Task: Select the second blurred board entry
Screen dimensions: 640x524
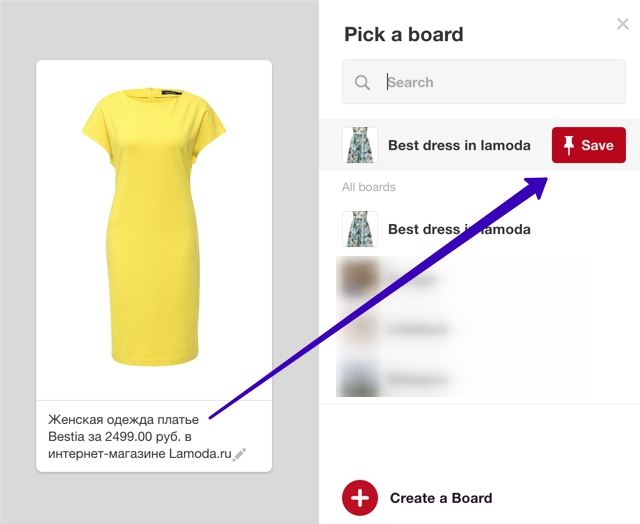Action: click(x=461, y=329)
